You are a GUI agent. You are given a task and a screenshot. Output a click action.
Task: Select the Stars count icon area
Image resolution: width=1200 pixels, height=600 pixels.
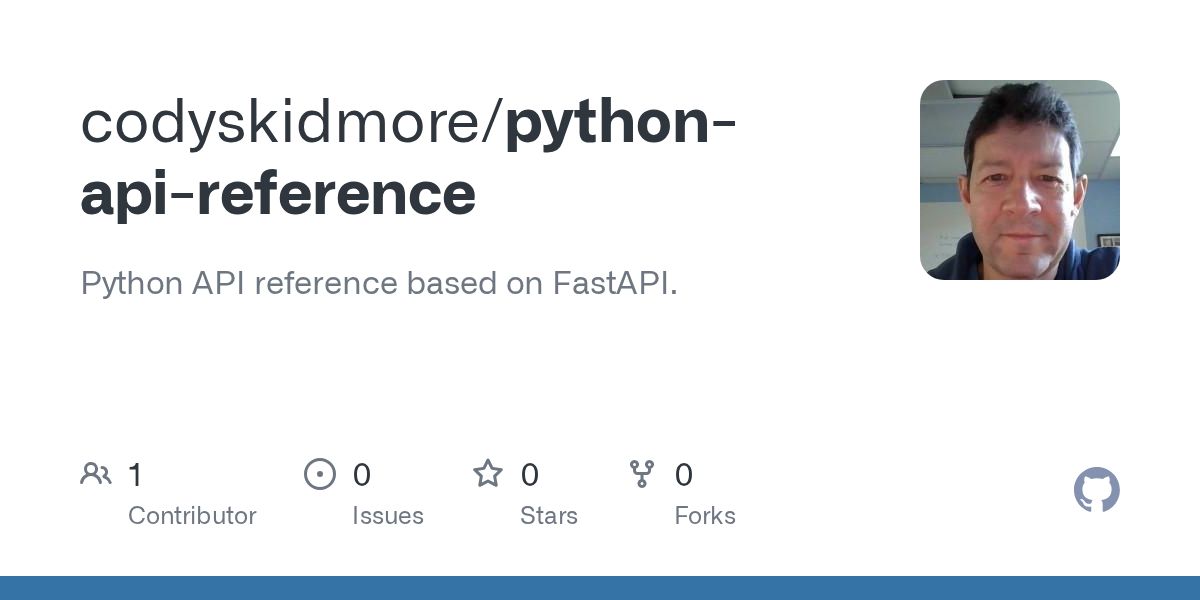(x=488, y=474)
